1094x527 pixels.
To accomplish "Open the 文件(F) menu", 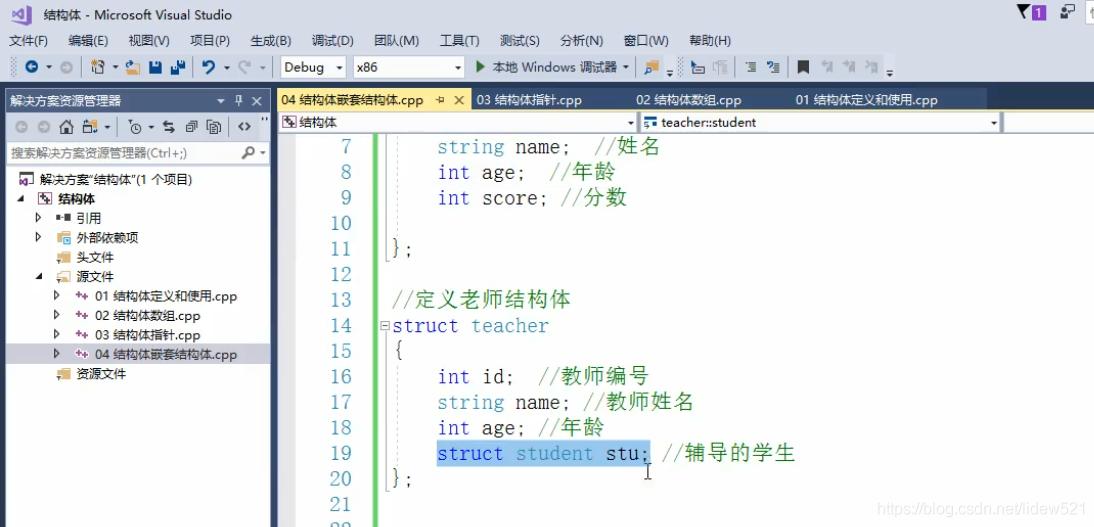I will [x=28, y=40].
